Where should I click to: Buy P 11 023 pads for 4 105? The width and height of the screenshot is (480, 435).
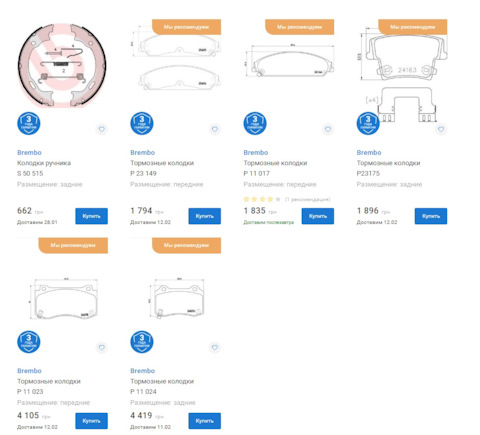click(91, 421)
